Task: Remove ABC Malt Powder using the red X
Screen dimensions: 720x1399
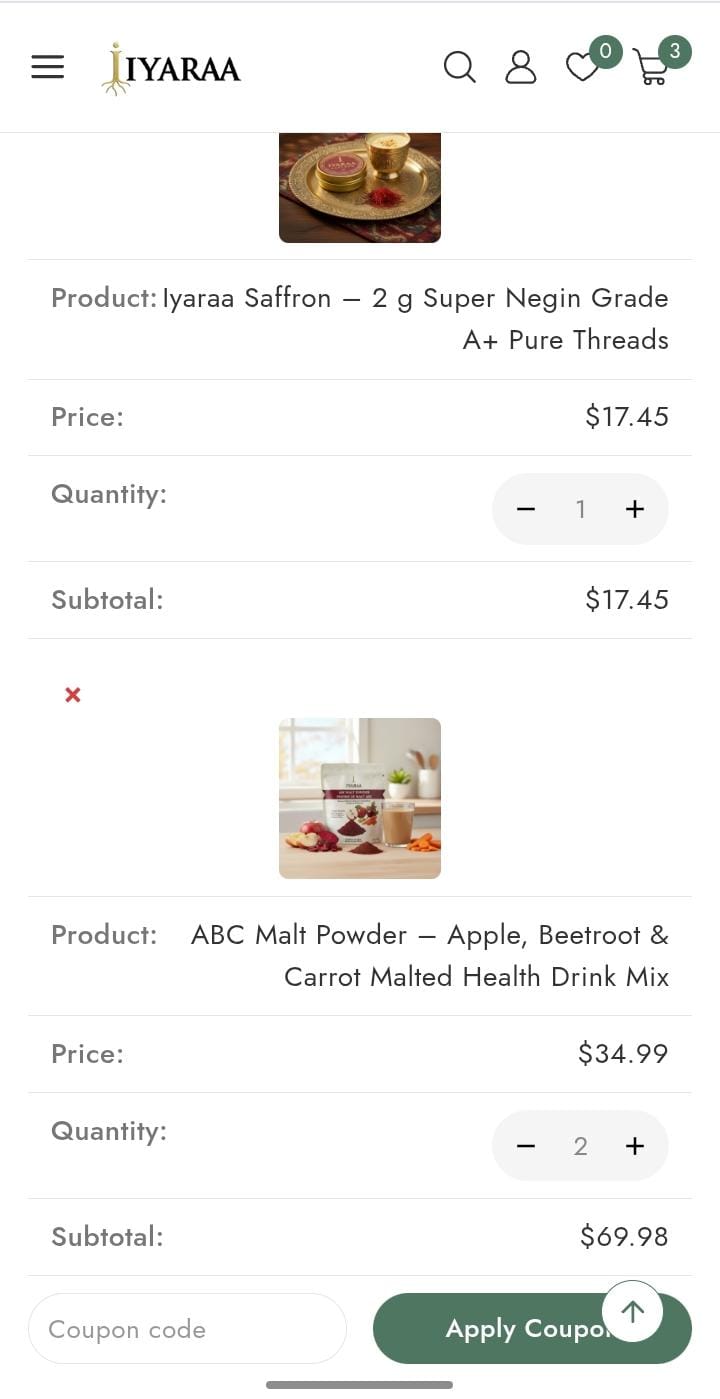Action: (71, 695)
